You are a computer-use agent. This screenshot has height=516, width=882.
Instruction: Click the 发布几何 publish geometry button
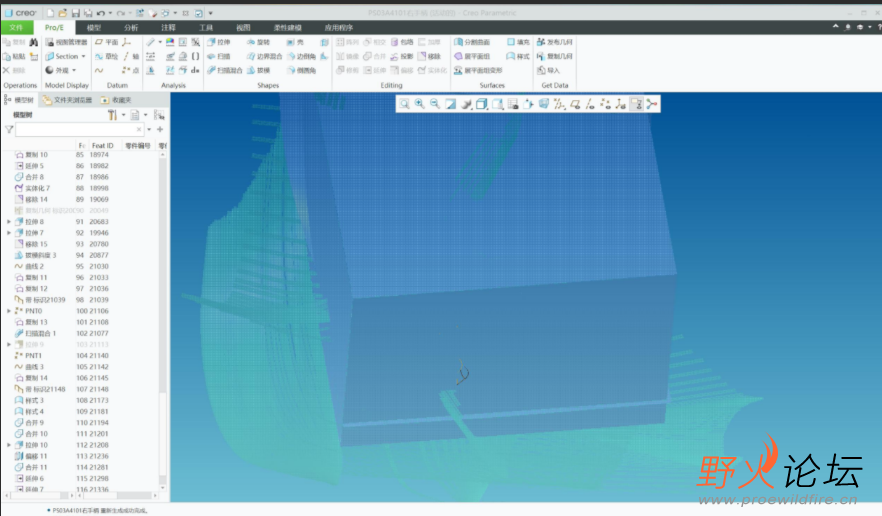click(x=555, y=42)
